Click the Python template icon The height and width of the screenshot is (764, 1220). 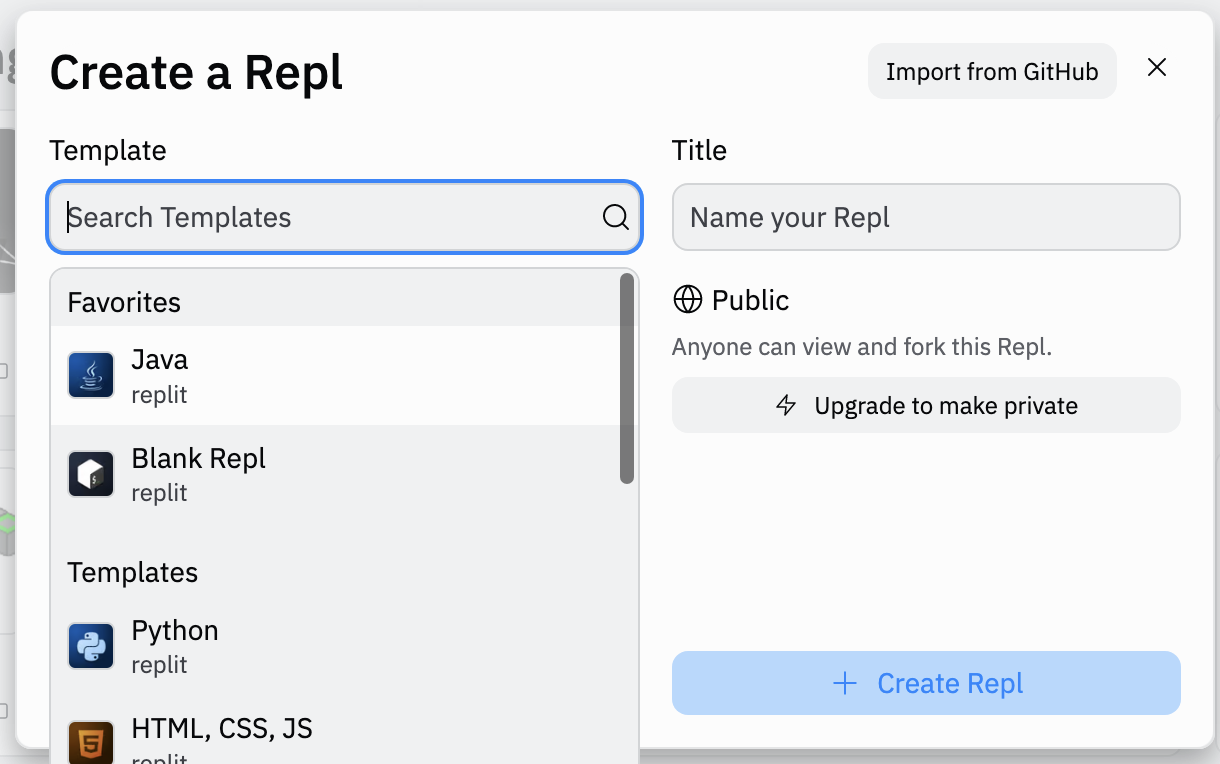tap(91, 646)
